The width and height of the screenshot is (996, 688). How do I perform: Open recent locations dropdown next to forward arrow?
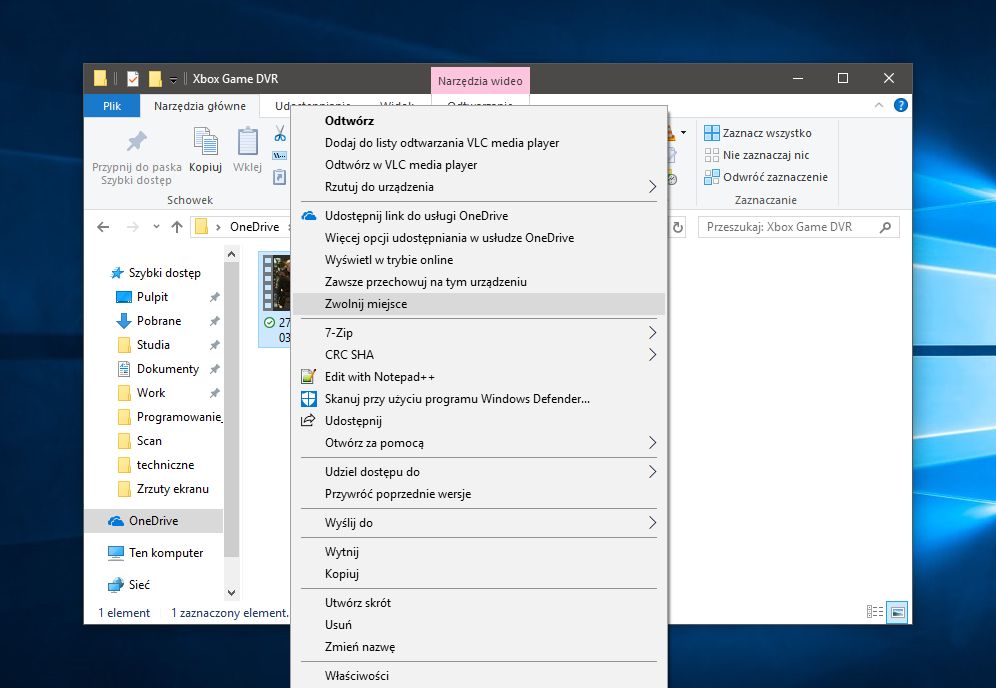(x=157, y=227)
